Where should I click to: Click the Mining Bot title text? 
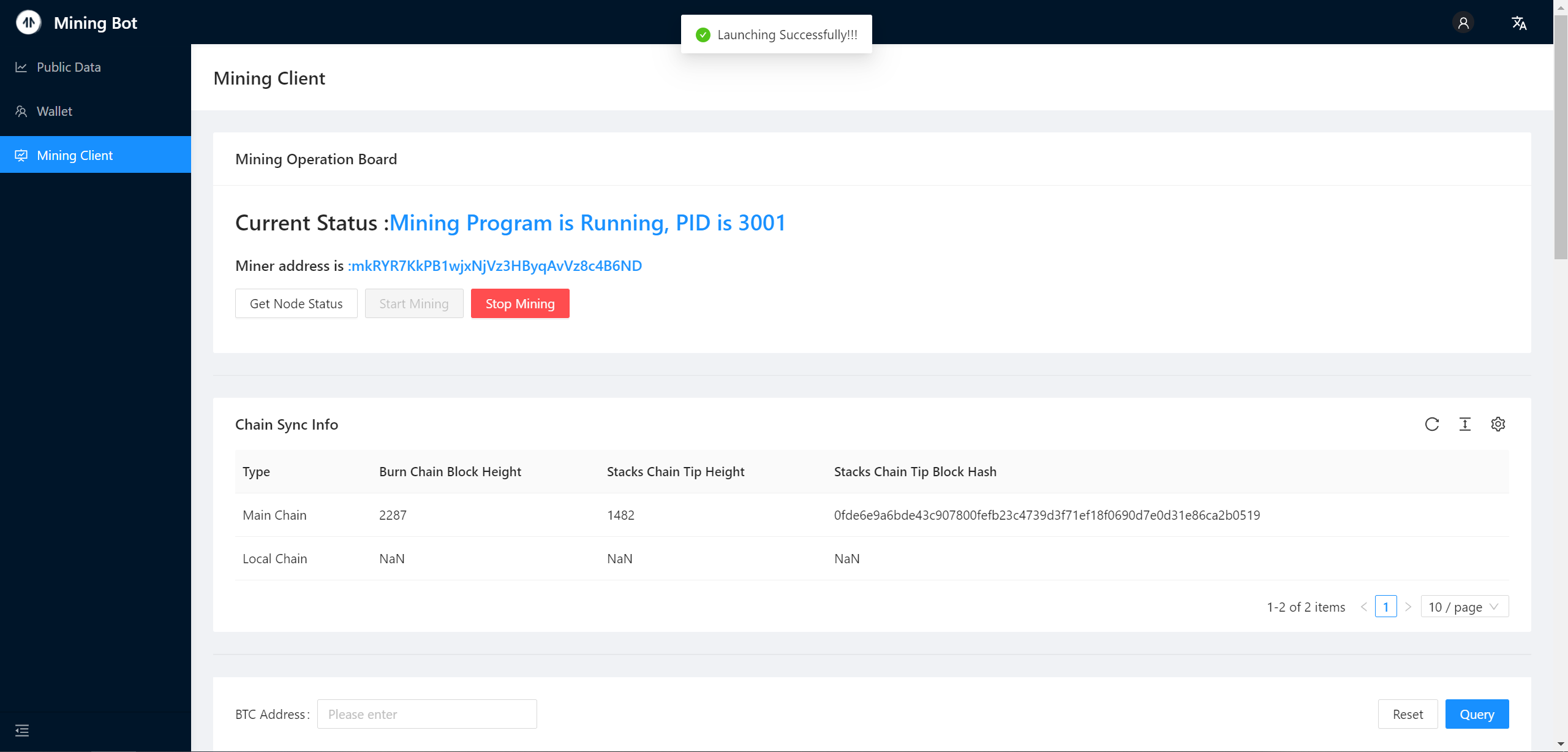pos(96,23)
